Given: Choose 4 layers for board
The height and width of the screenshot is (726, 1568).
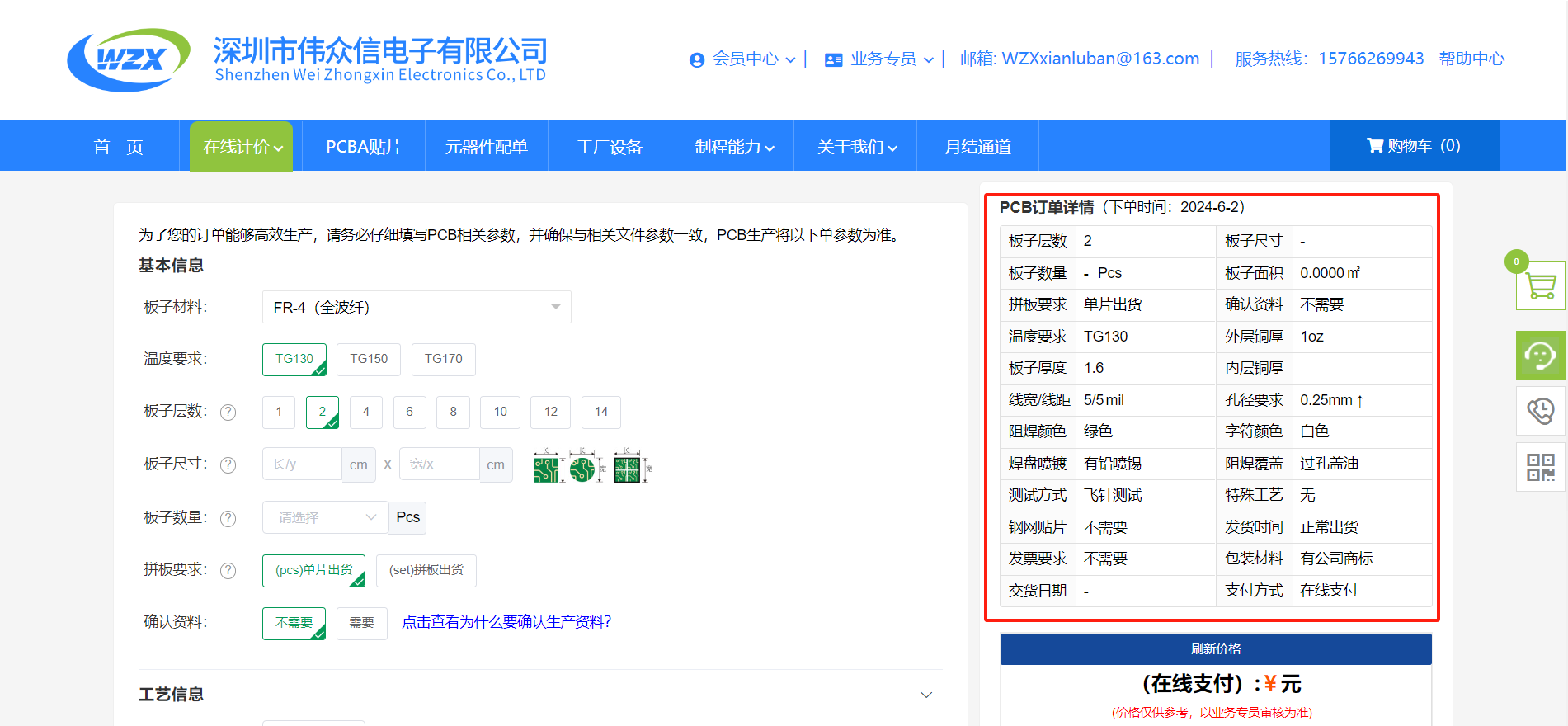Looking at the screenshot, I should [x=366, y=412].
